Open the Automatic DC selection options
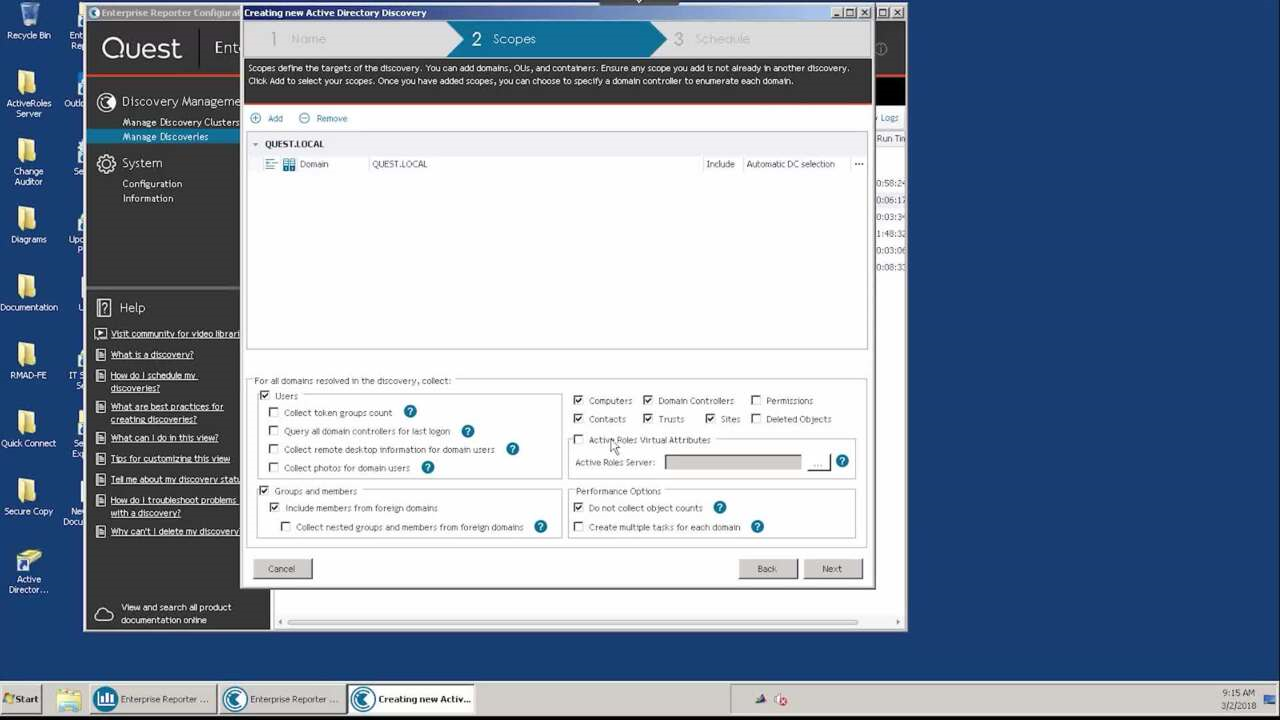This screenshot has width=1280, height=720. click(790, 164)
